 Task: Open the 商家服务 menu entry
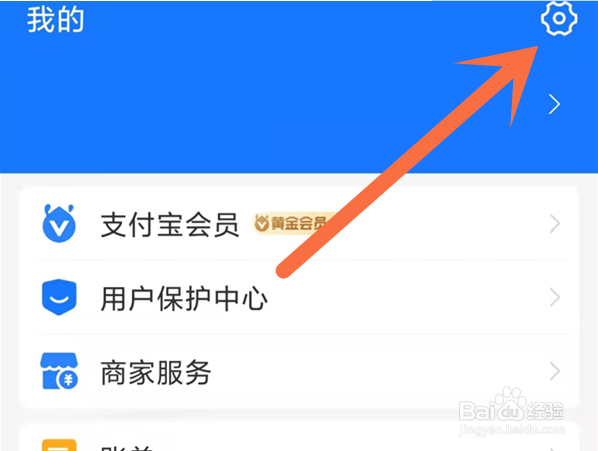point(299,371)
